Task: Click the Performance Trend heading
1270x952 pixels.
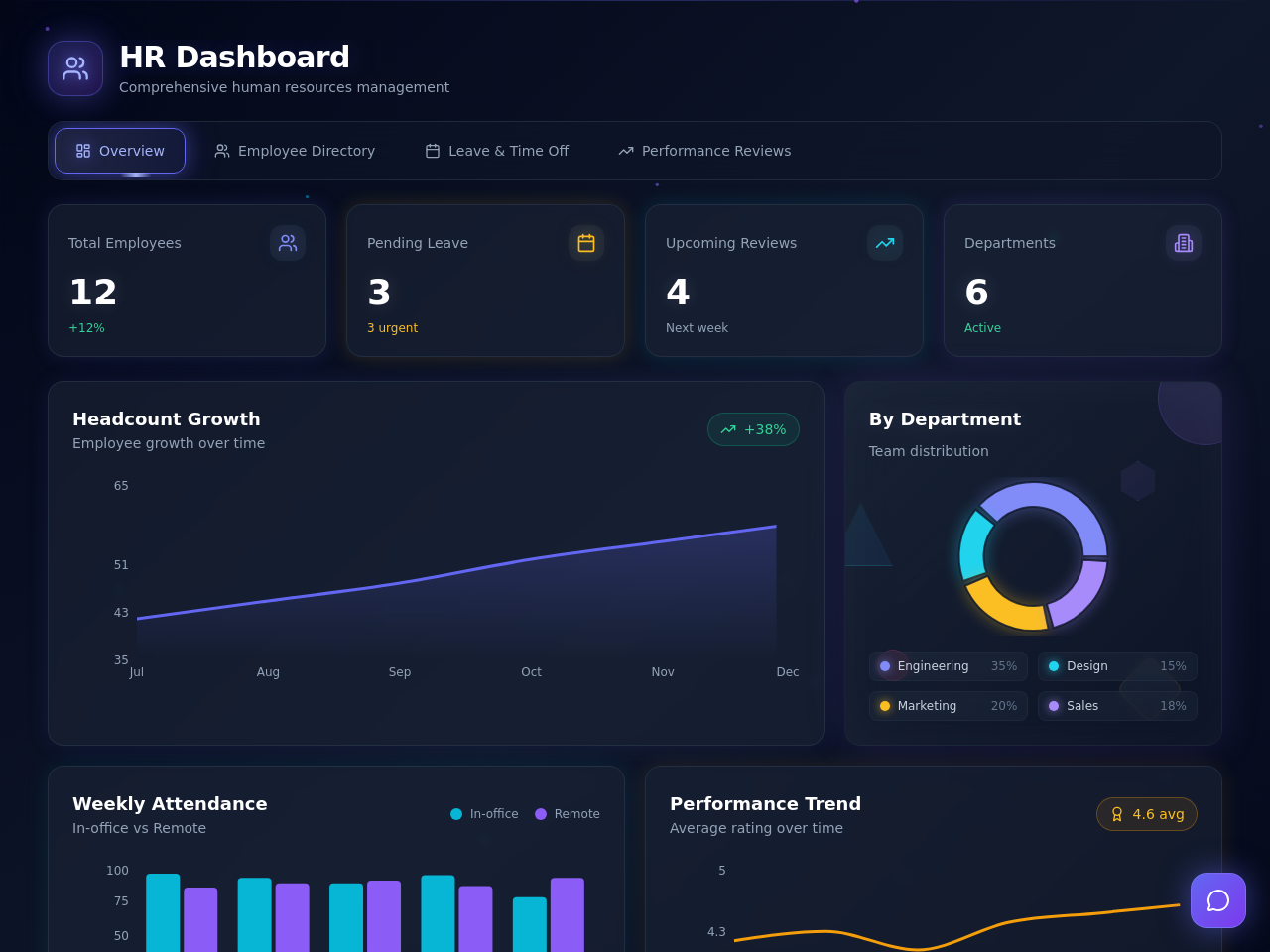Action: (765, 804)
